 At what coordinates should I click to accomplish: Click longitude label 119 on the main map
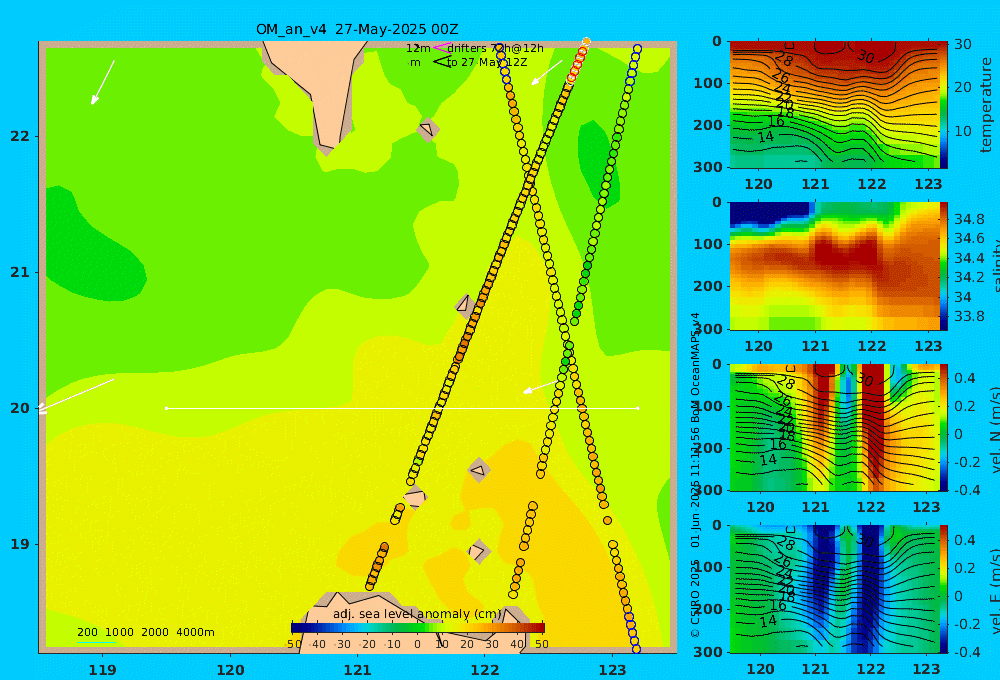pos(103,670)
